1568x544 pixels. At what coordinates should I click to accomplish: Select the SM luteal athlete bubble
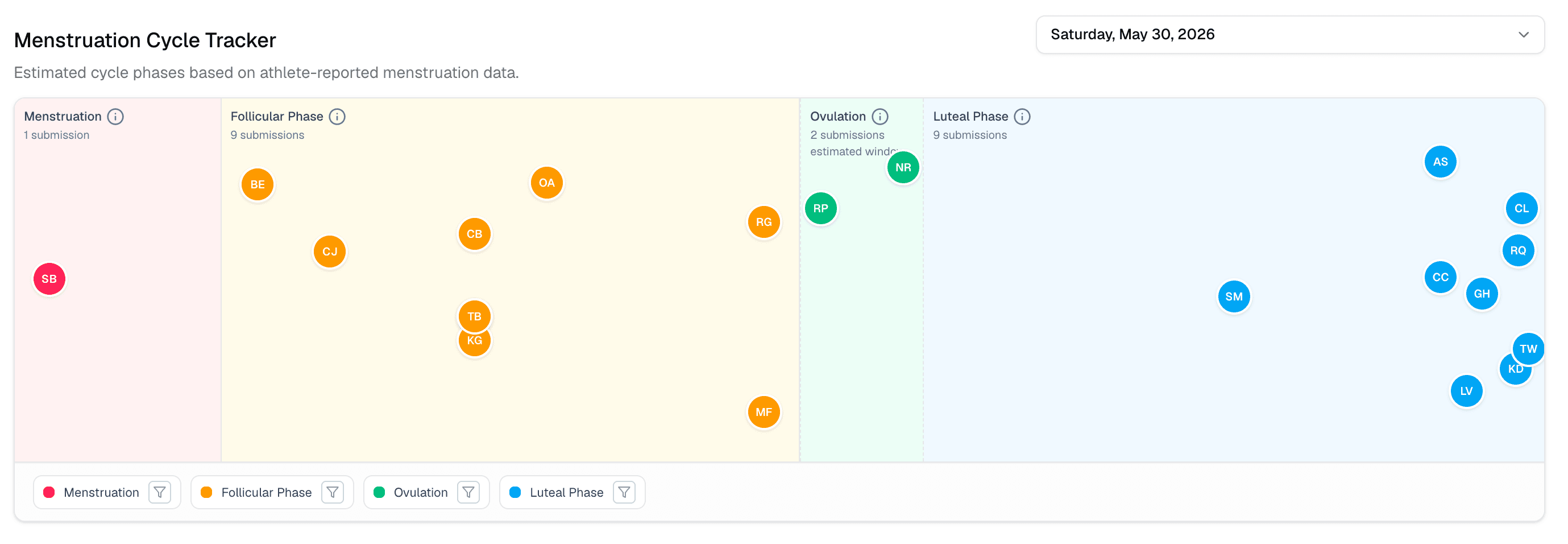click(1234, 296)
